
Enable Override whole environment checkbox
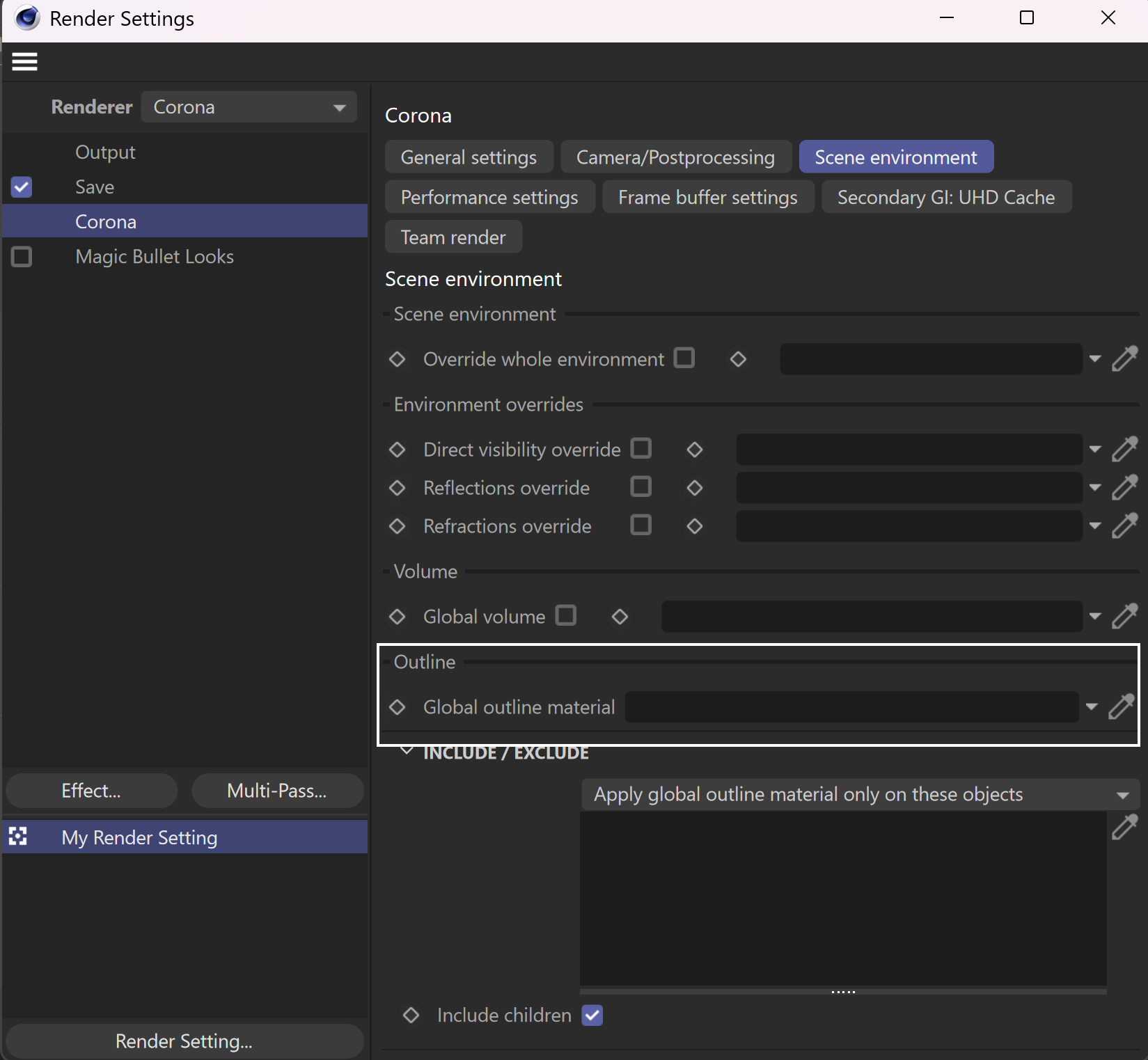click(684, 358)
